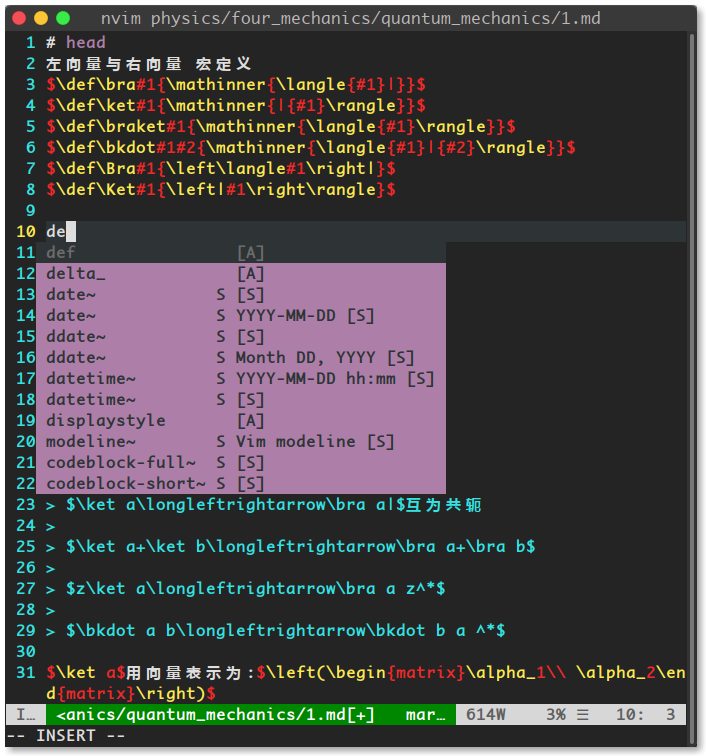Click the vertical scrollbar at the right edge
The height and width of the screenshot is (756, 706).
tap(692, 300)
